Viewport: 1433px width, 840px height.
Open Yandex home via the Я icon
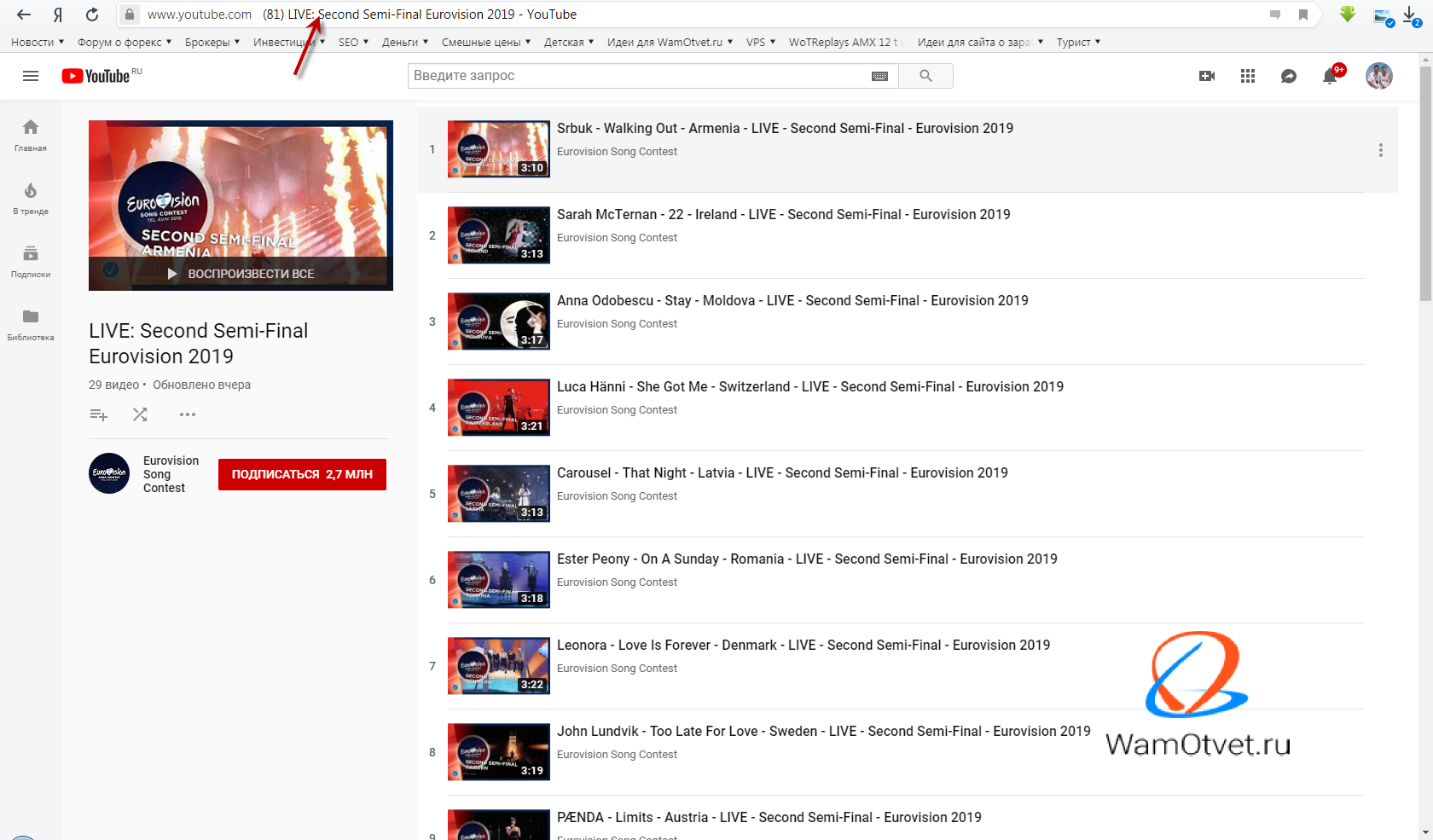point(58,14)
